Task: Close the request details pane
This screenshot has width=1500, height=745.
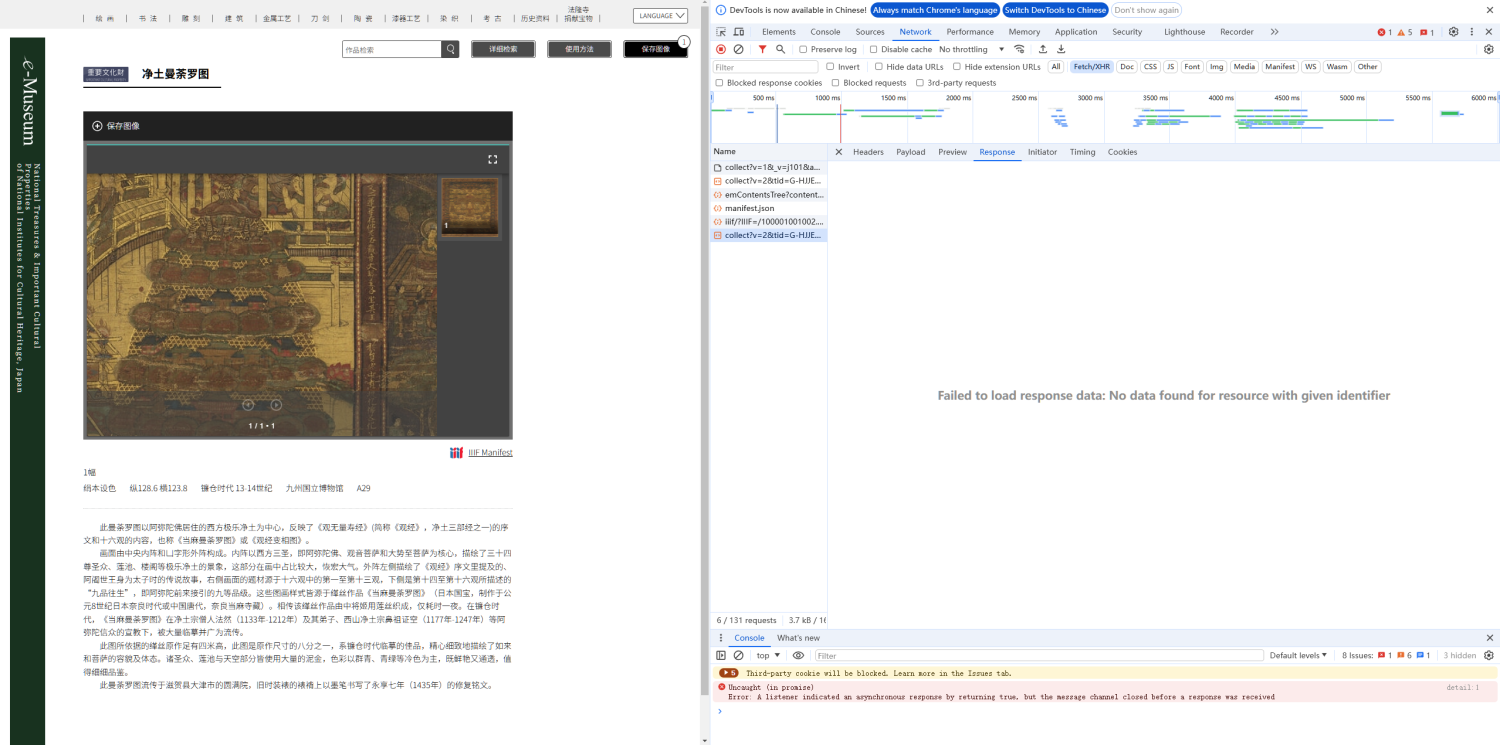Action: pos(839,152)
